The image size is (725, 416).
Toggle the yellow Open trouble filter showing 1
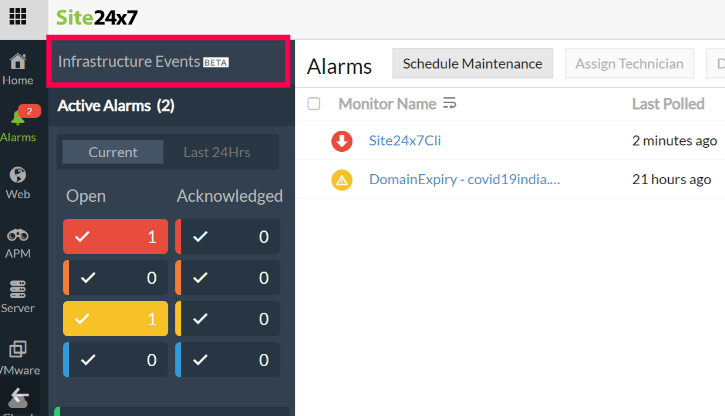(x=116, y=319)
